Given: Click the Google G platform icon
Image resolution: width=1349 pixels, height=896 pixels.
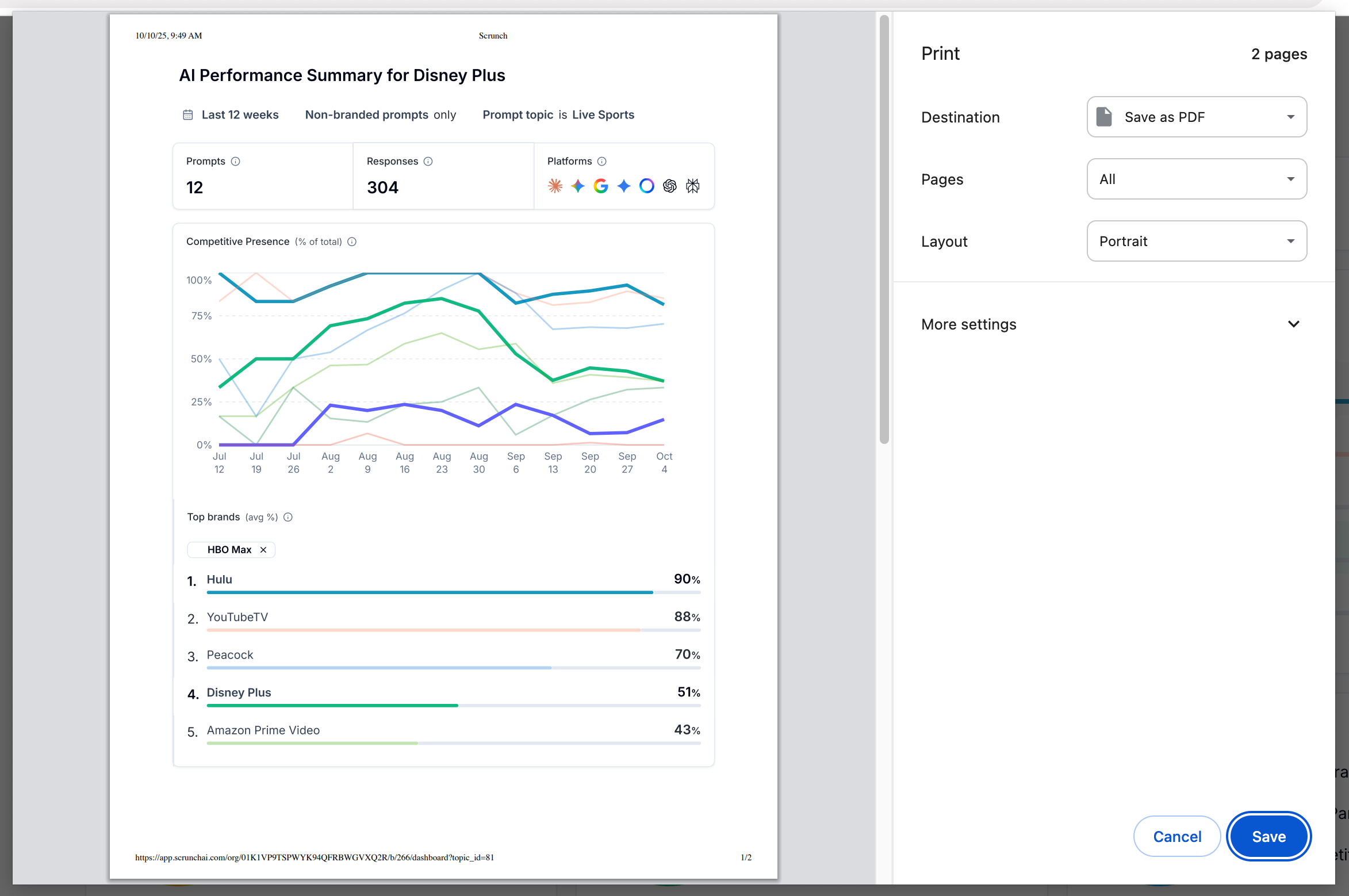Looking at the screenshot, I should pos(601,186).
